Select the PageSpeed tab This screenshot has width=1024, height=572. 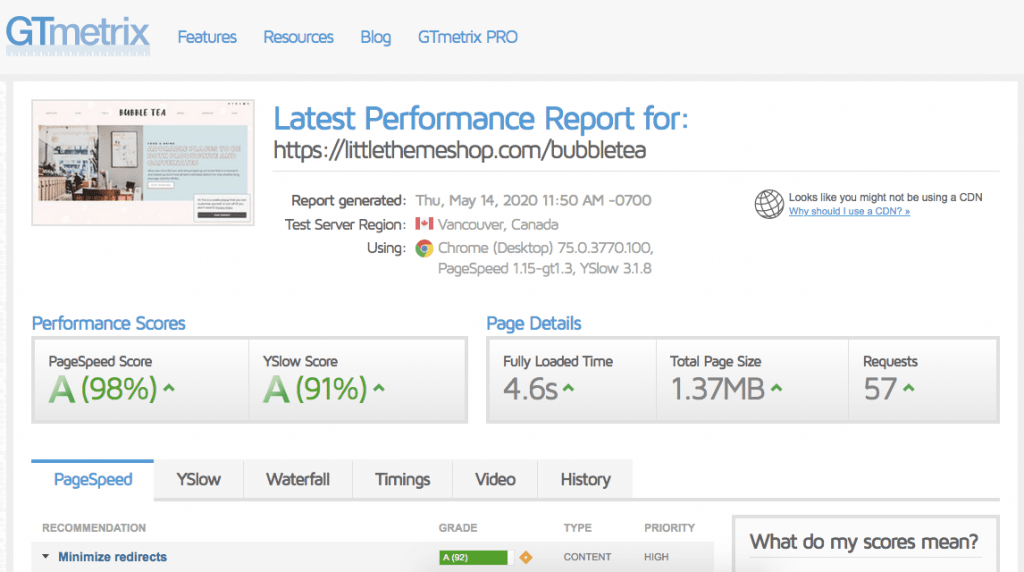click(93, 480)
